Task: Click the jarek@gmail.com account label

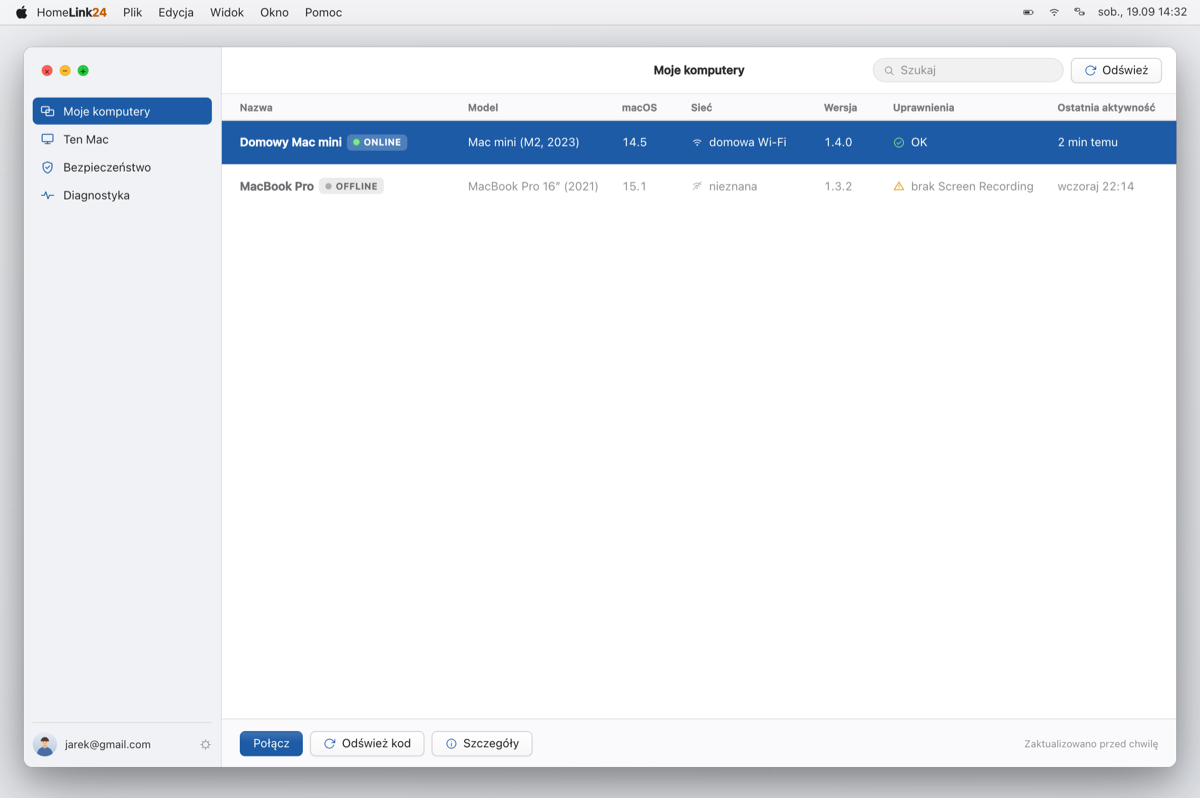Action: click(x=108, y=744)
